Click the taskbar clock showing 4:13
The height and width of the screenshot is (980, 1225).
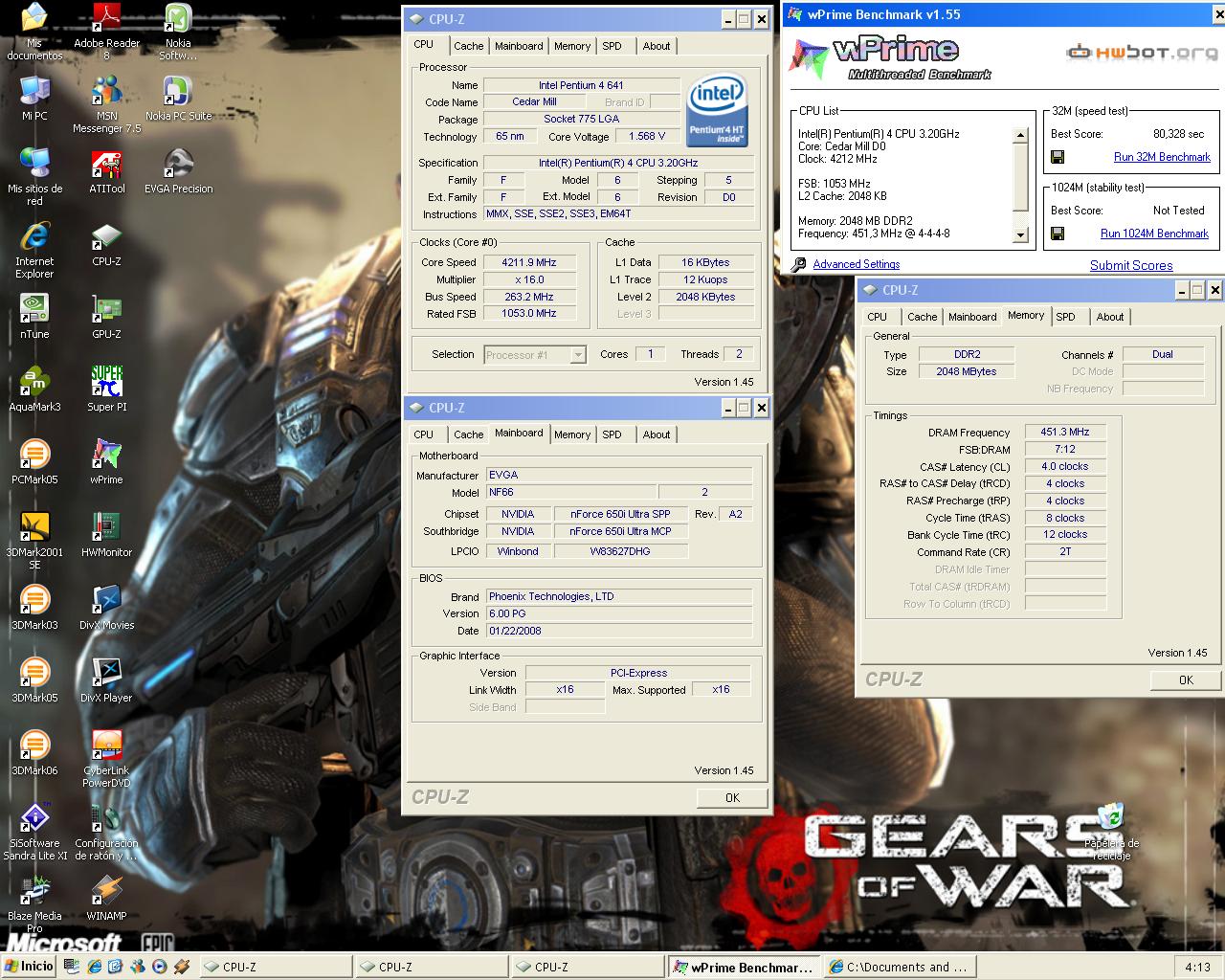[x=1196, y=967]
